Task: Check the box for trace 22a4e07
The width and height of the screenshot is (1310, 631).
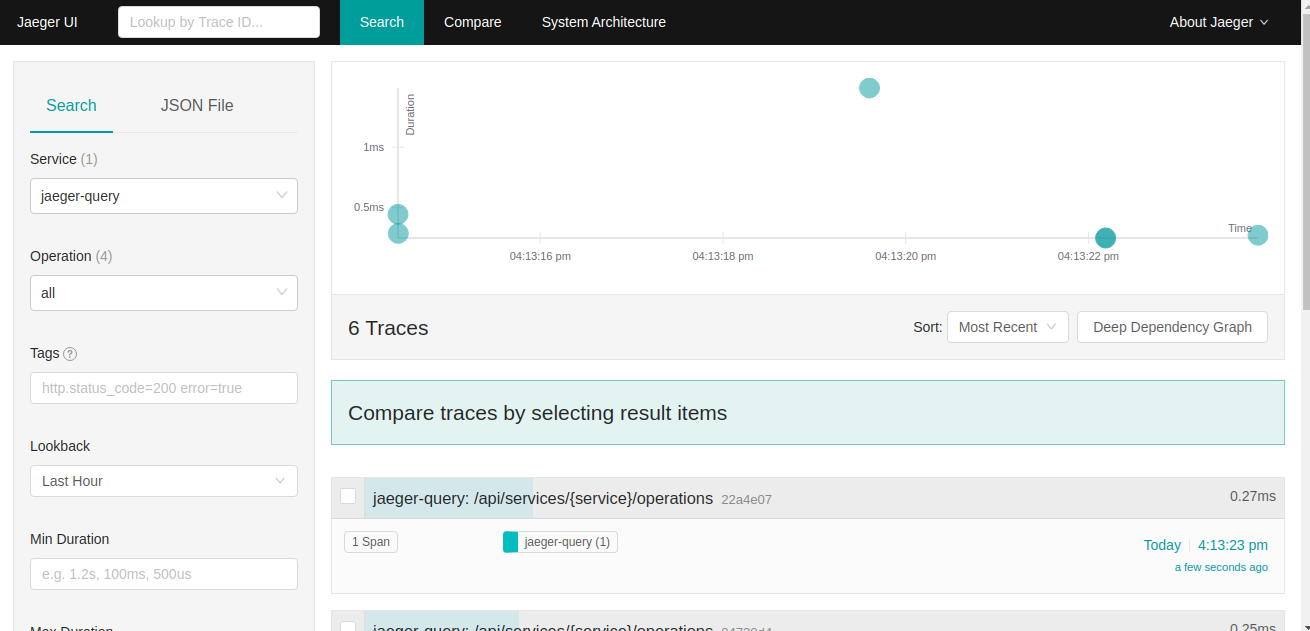Action: pyautogui.click(x=348, y=496)
